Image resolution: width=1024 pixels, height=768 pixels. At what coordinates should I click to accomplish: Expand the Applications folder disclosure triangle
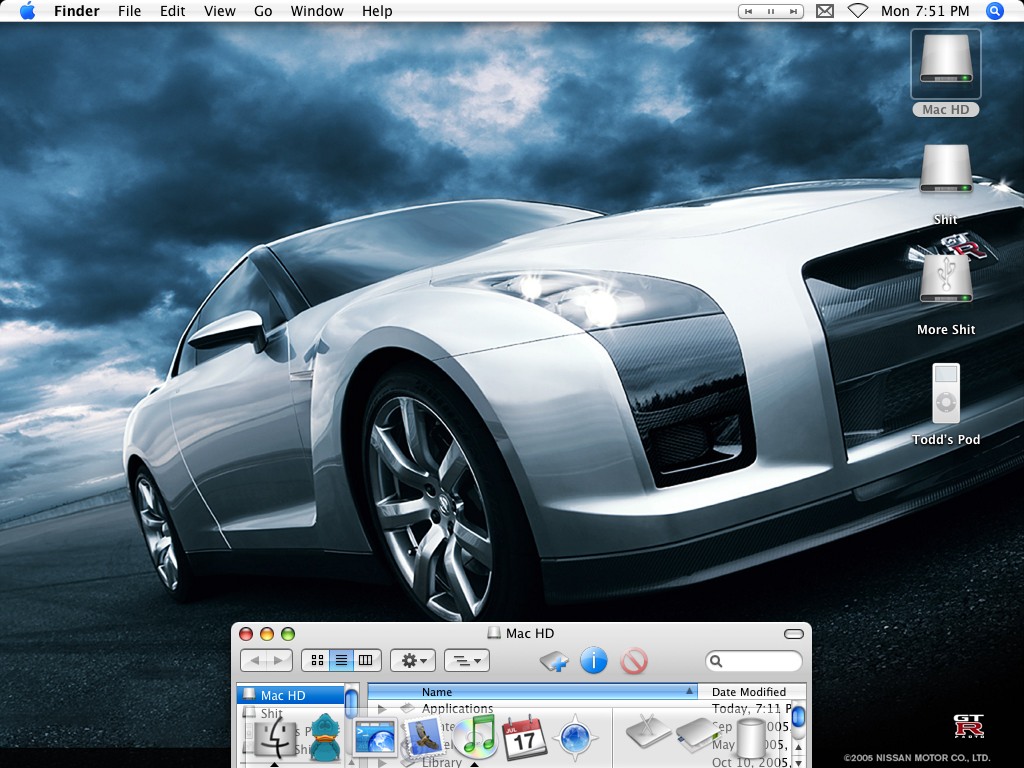click(381, 709)
